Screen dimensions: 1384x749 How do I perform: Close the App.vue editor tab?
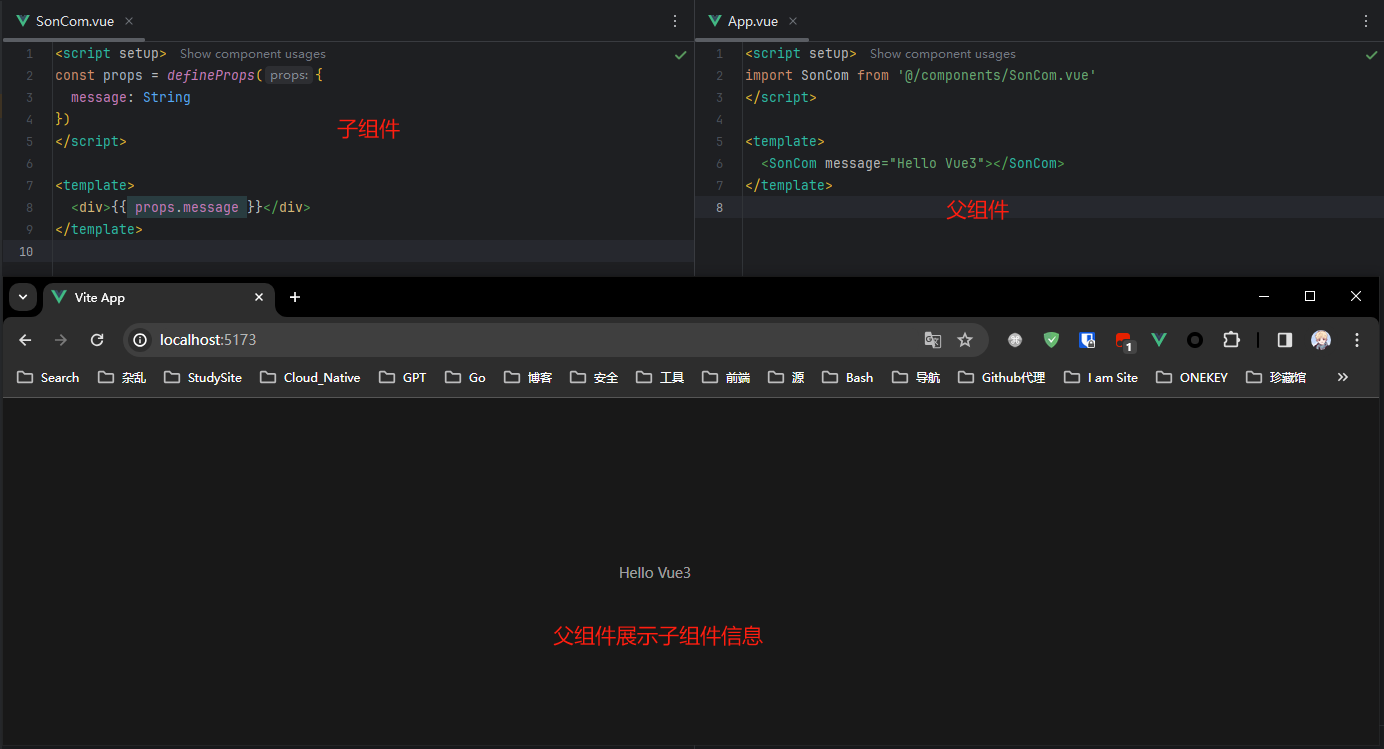[x=793, y=21]
